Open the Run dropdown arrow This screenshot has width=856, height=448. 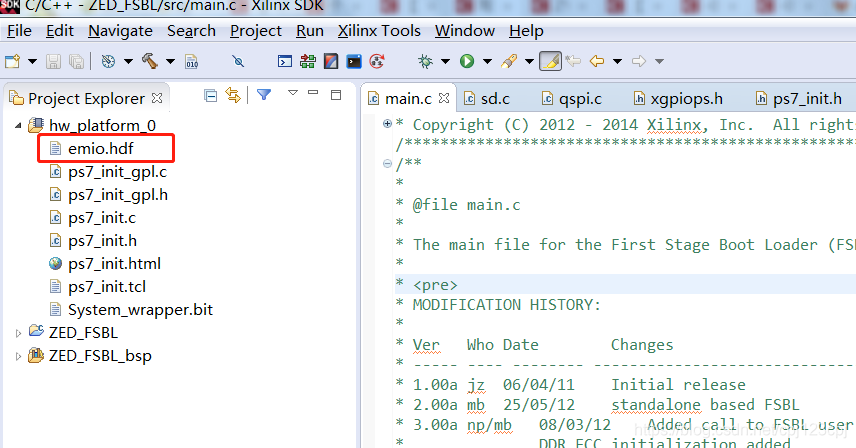click(x=488, y=61)
